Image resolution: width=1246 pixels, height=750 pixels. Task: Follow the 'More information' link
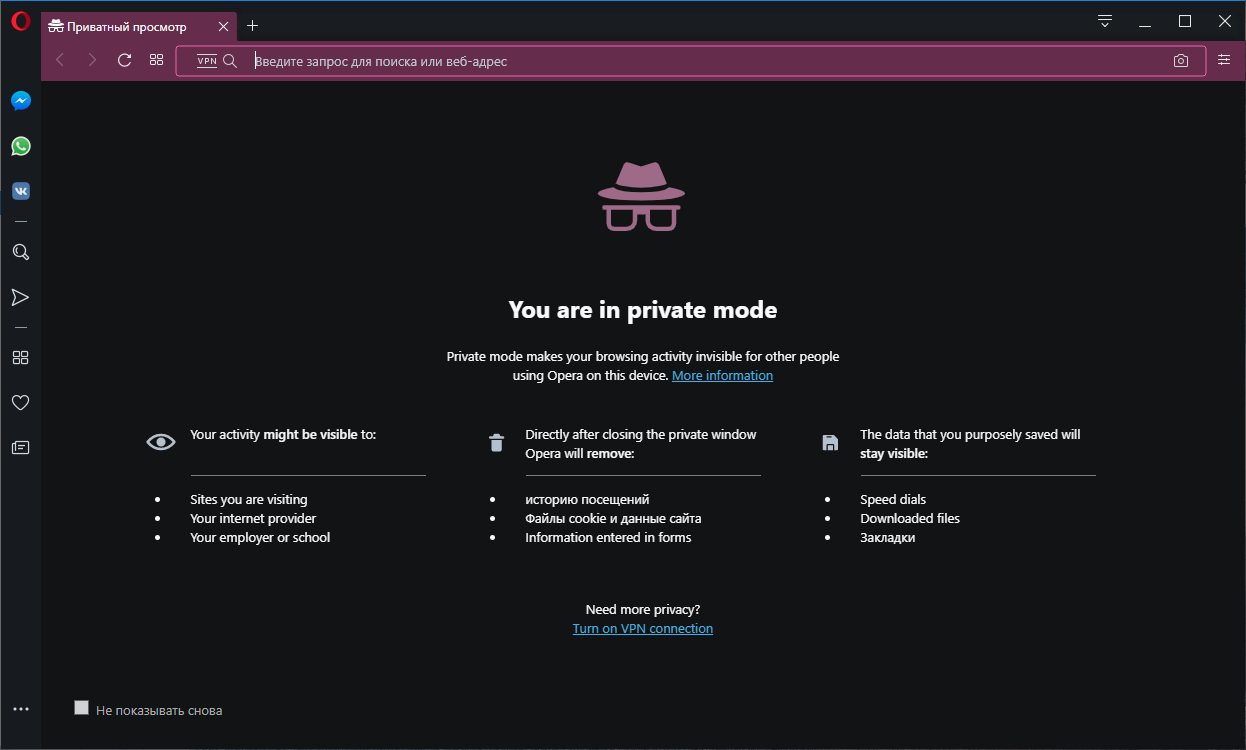pyautogui.click(x=722, y=376)
